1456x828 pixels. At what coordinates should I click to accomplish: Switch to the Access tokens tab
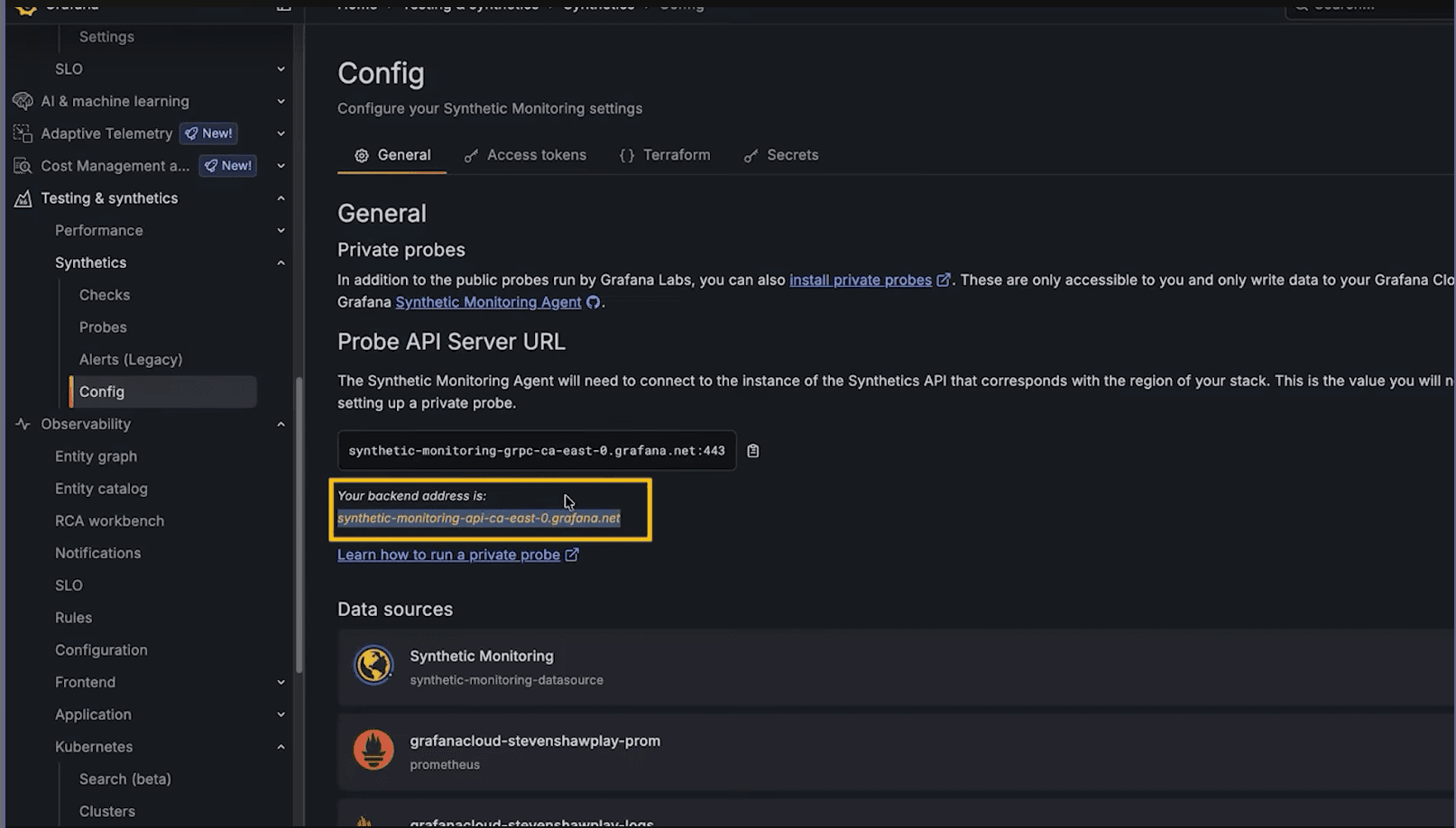(537, 154)
